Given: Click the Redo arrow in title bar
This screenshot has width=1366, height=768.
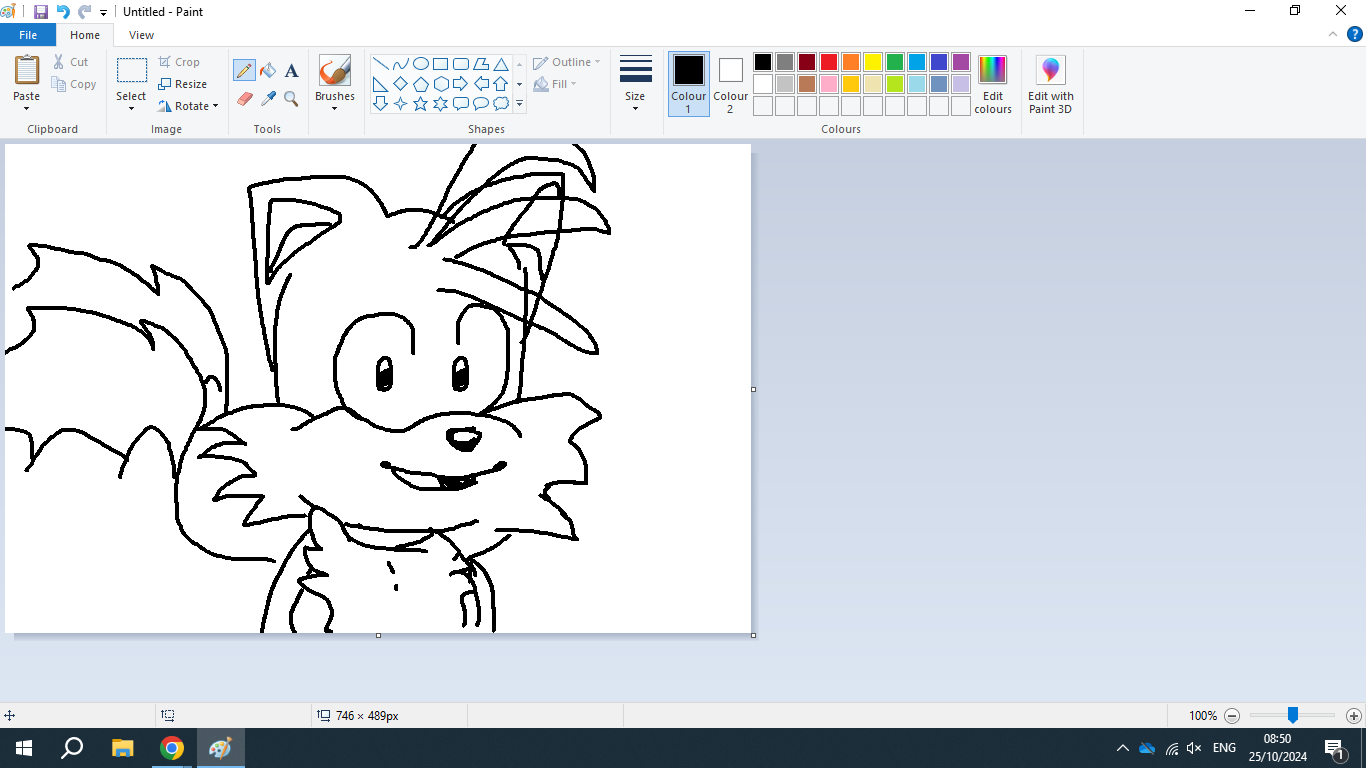Looking at the screenshot, I should click(85, 12).
